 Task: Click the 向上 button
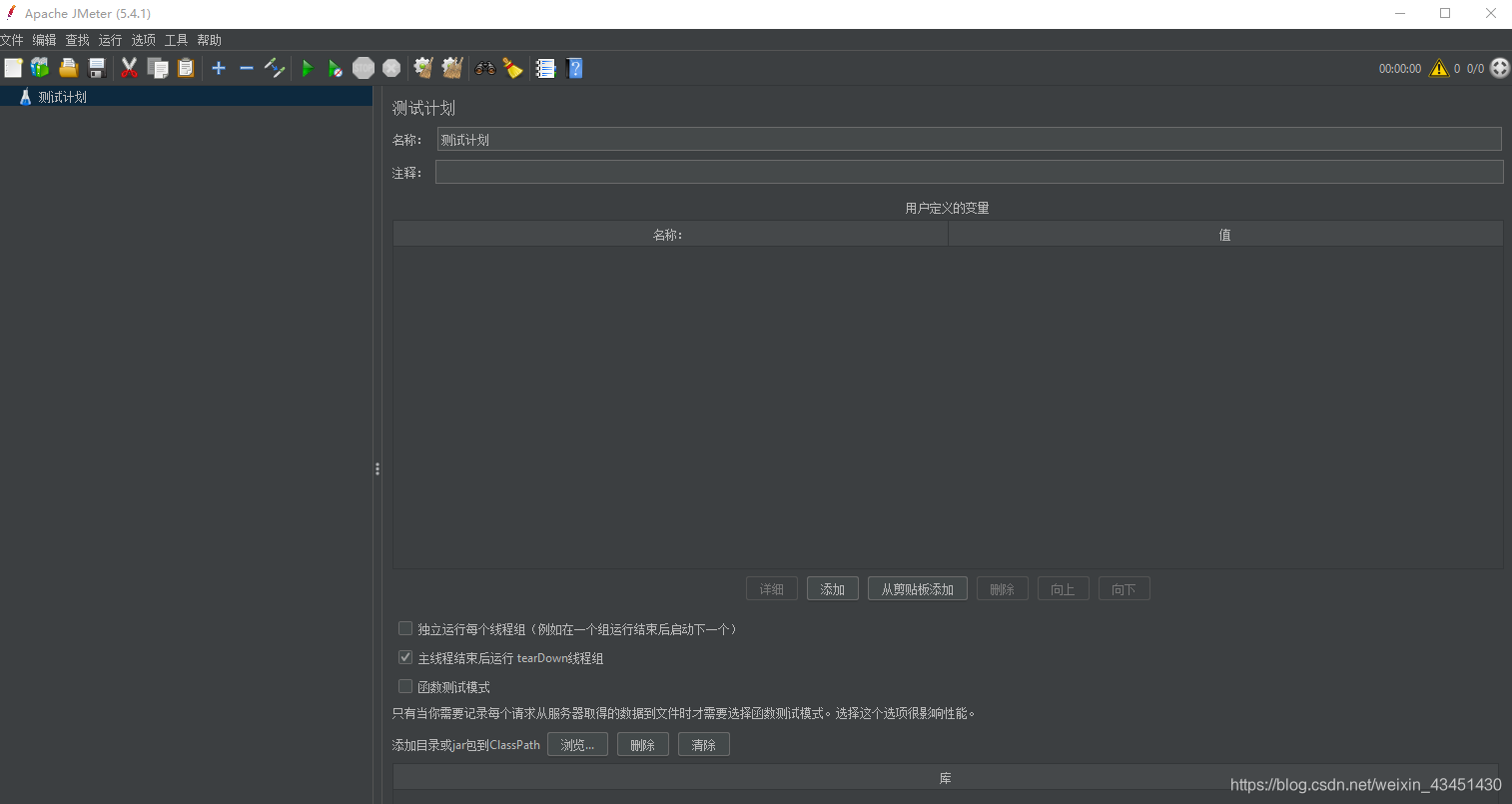click(x=1064, y=589)
